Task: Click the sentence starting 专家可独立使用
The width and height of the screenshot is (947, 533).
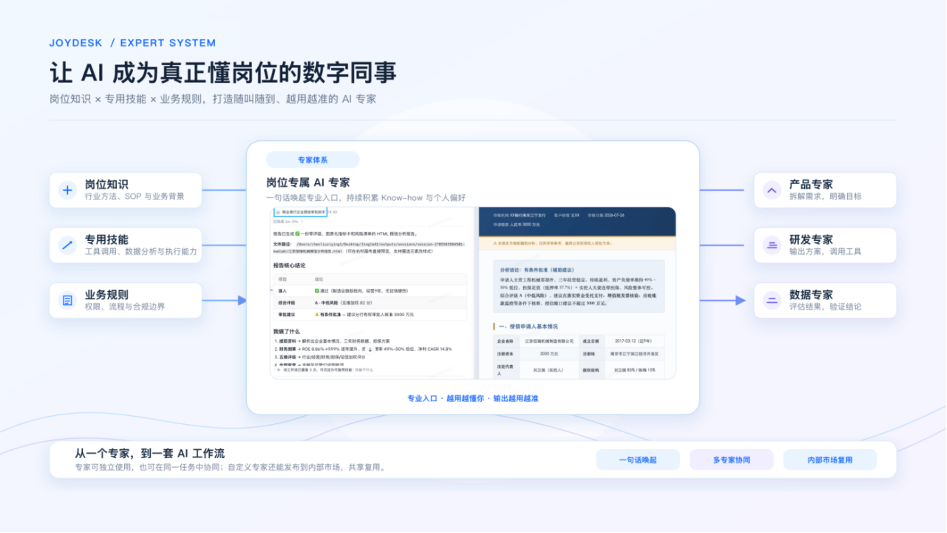Action: coord(230,467)
